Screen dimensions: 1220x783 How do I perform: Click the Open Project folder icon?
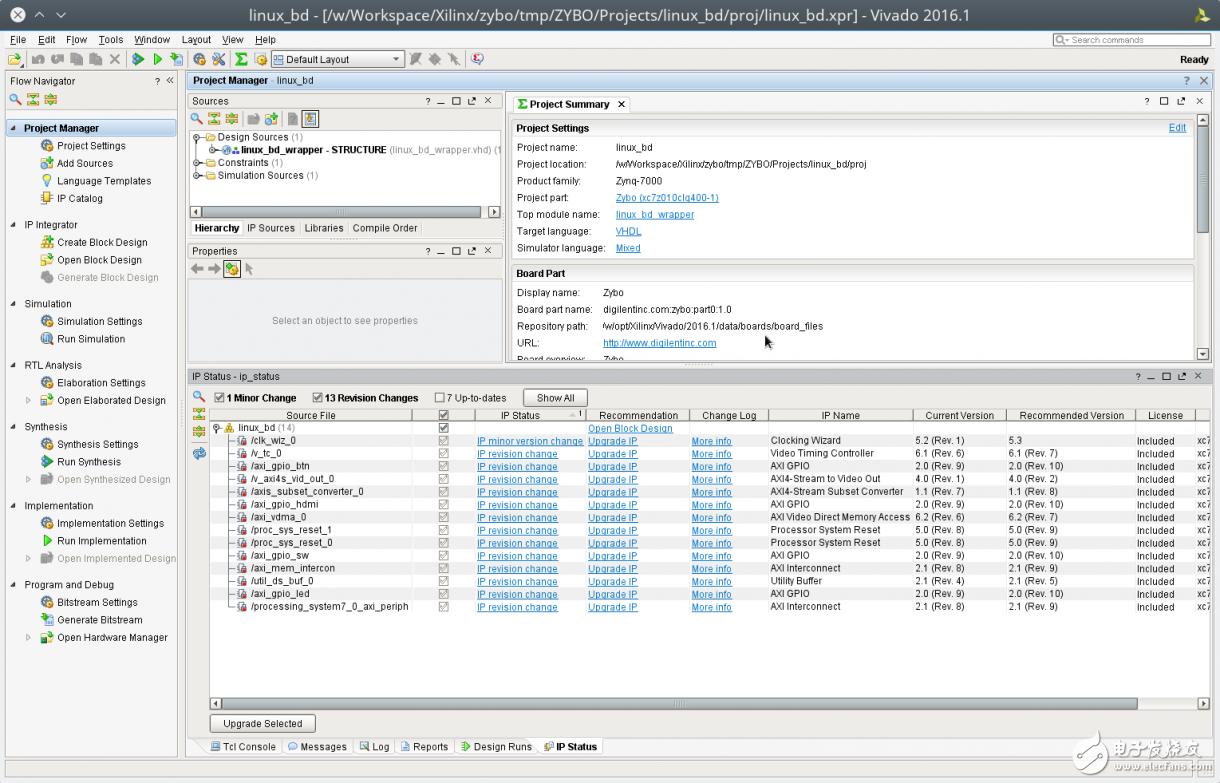click(x=15, y=60)
